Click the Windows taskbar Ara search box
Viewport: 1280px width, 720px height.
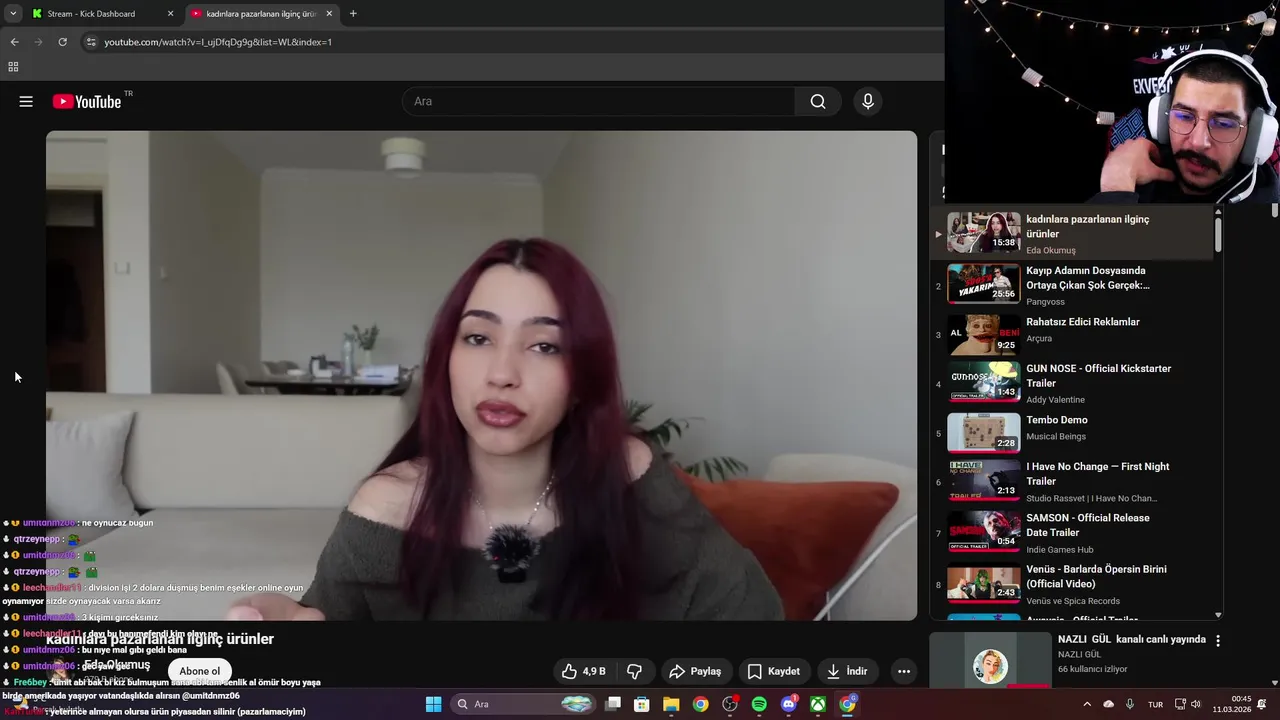[x=523, y=704]
